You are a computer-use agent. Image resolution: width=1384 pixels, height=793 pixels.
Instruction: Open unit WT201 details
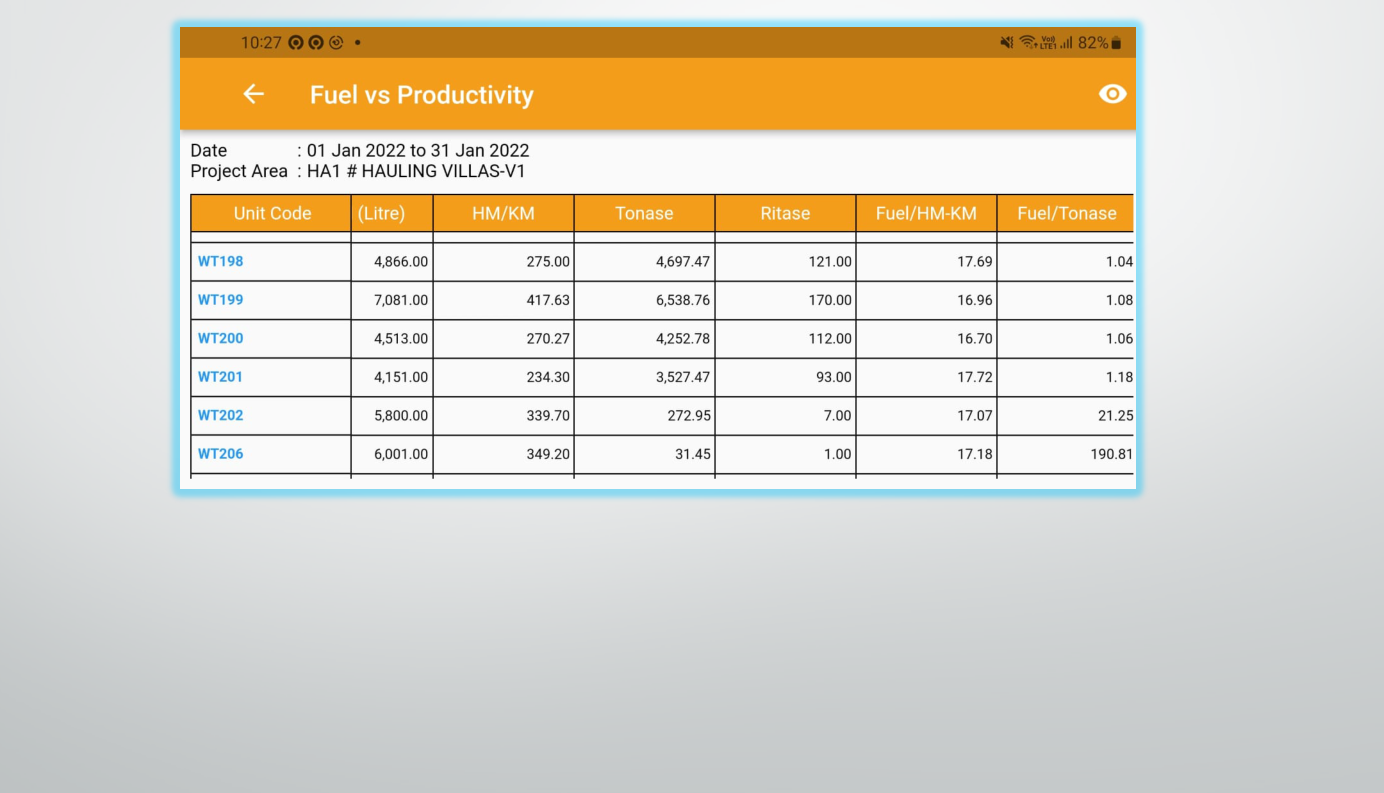point(220,377)
